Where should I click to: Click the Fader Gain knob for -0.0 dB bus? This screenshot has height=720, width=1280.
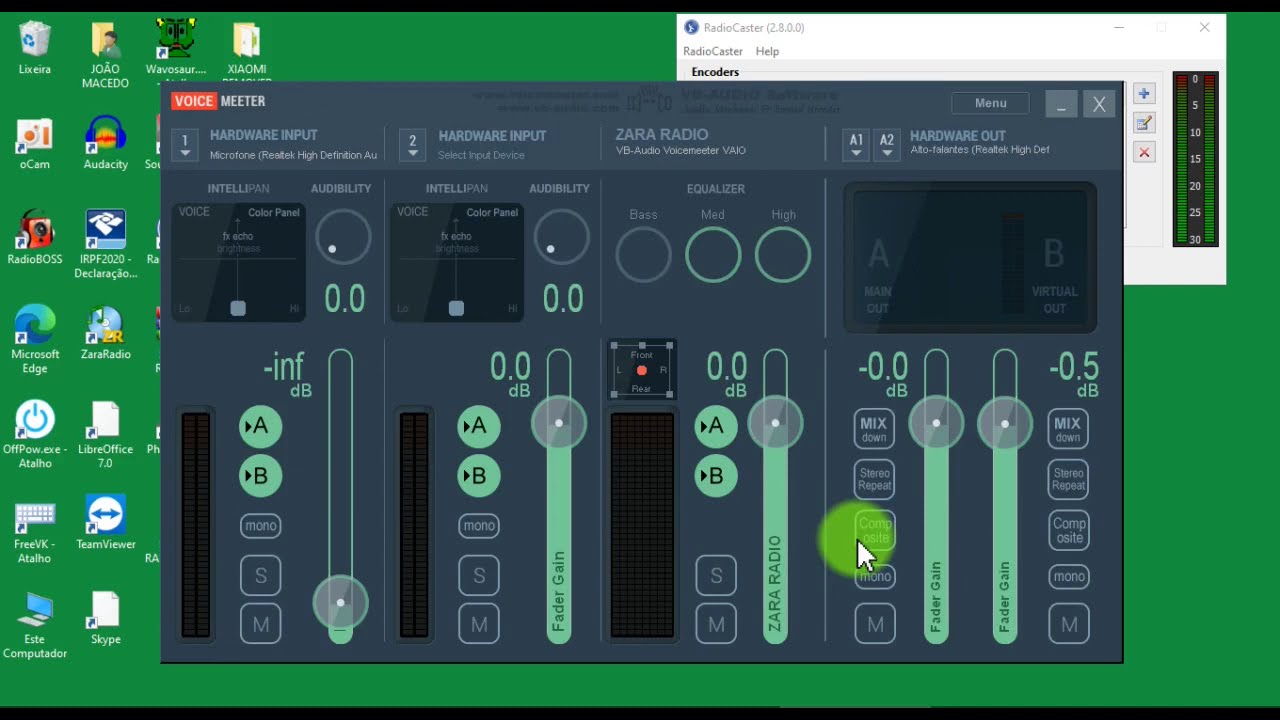coord(936,423)
